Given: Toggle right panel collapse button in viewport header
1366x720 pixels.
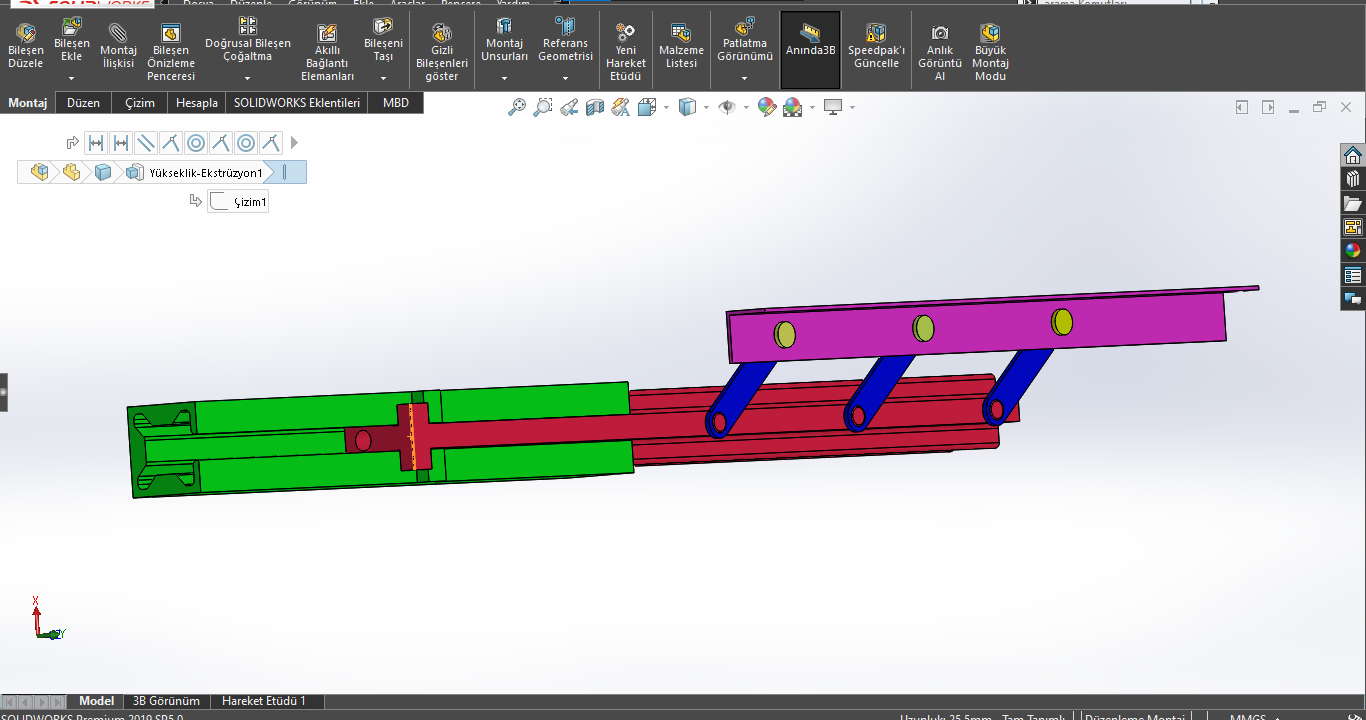Looking at the screenshot, I should pos(1268,107).
